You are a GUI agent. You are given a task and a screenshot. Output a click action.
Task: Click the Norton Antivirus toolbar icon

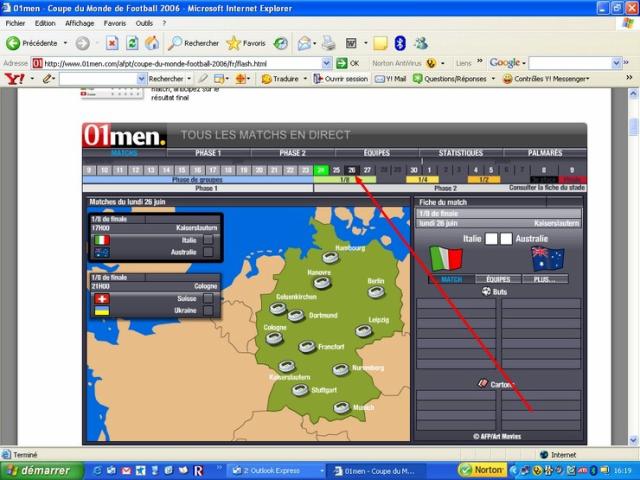click(431, 63)
